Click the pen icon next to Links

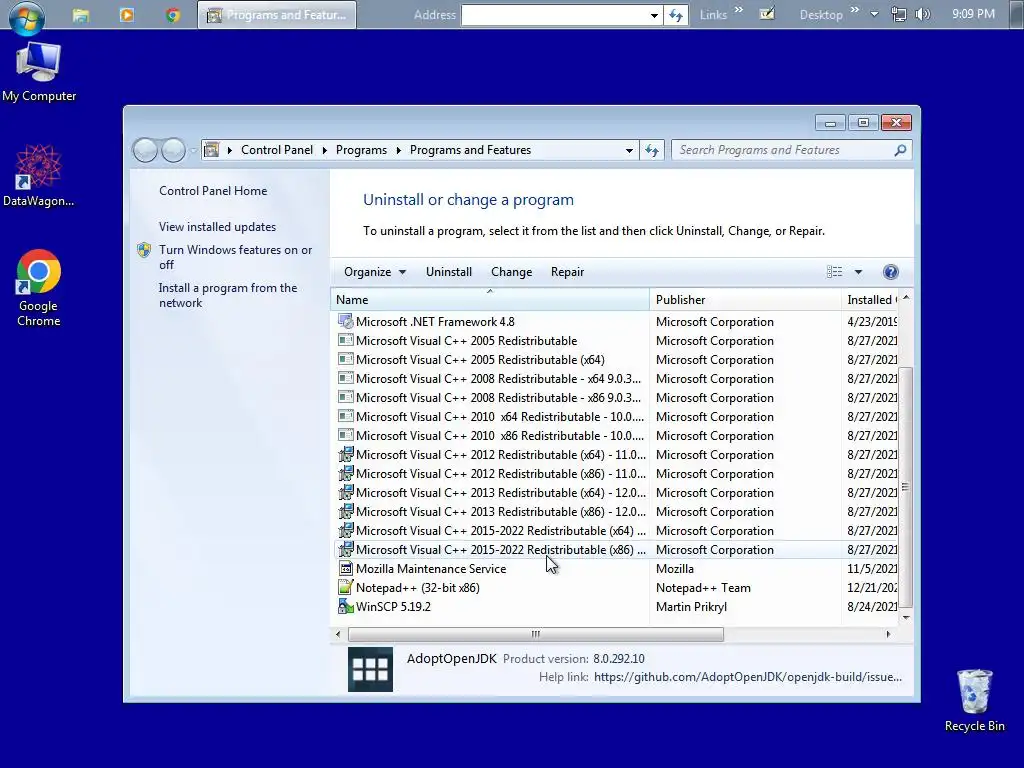tap(767, 14)
